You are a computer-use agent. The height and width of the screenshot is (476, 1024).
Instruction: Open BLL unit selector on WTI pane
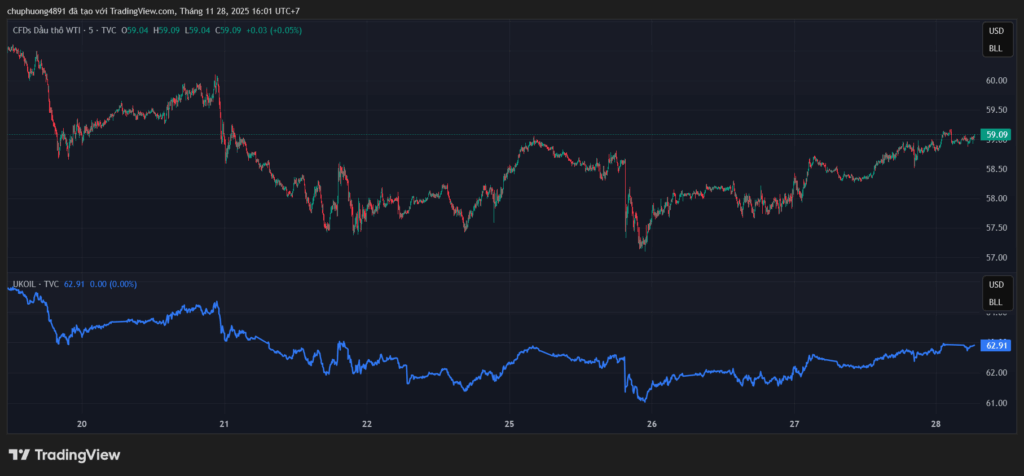click(995, 48)
